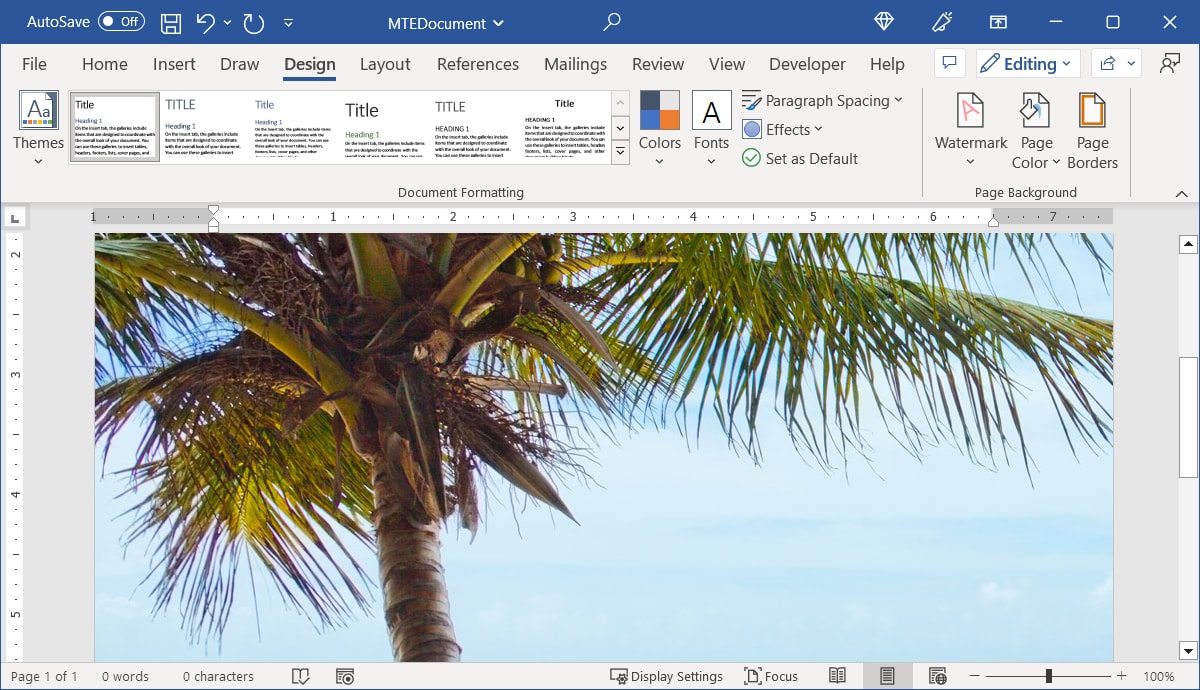1200x690 pixels.
Task: Switch to the Insert ribbon tab
Action: [x=173, y=63]
